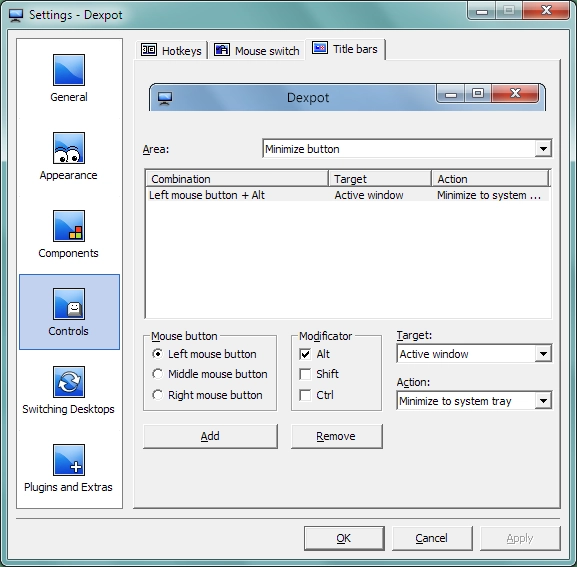577x567 pixels.
Task: Switch to the Hotkeys tab
Action: coord(171,50)
